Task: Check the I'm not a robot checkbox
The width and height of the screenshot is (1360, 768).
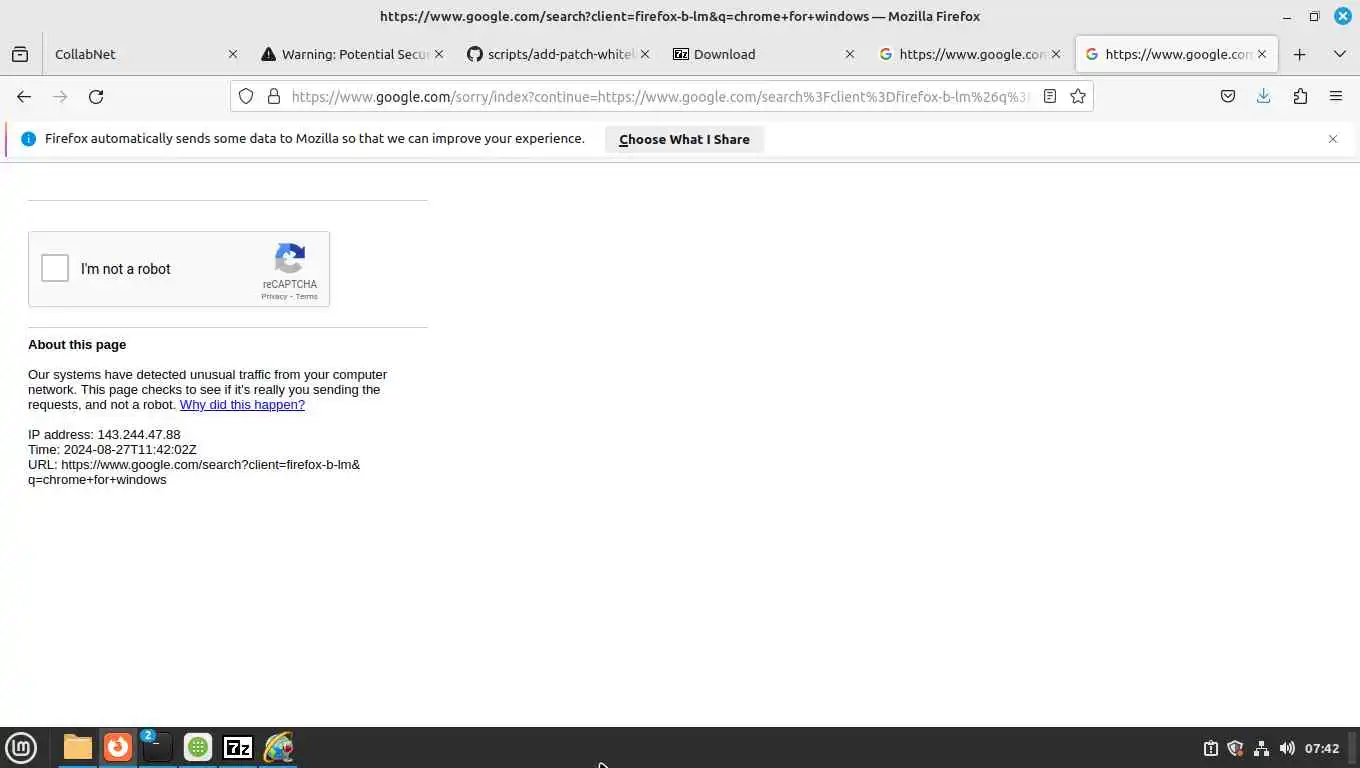Action: coord(55,268)
